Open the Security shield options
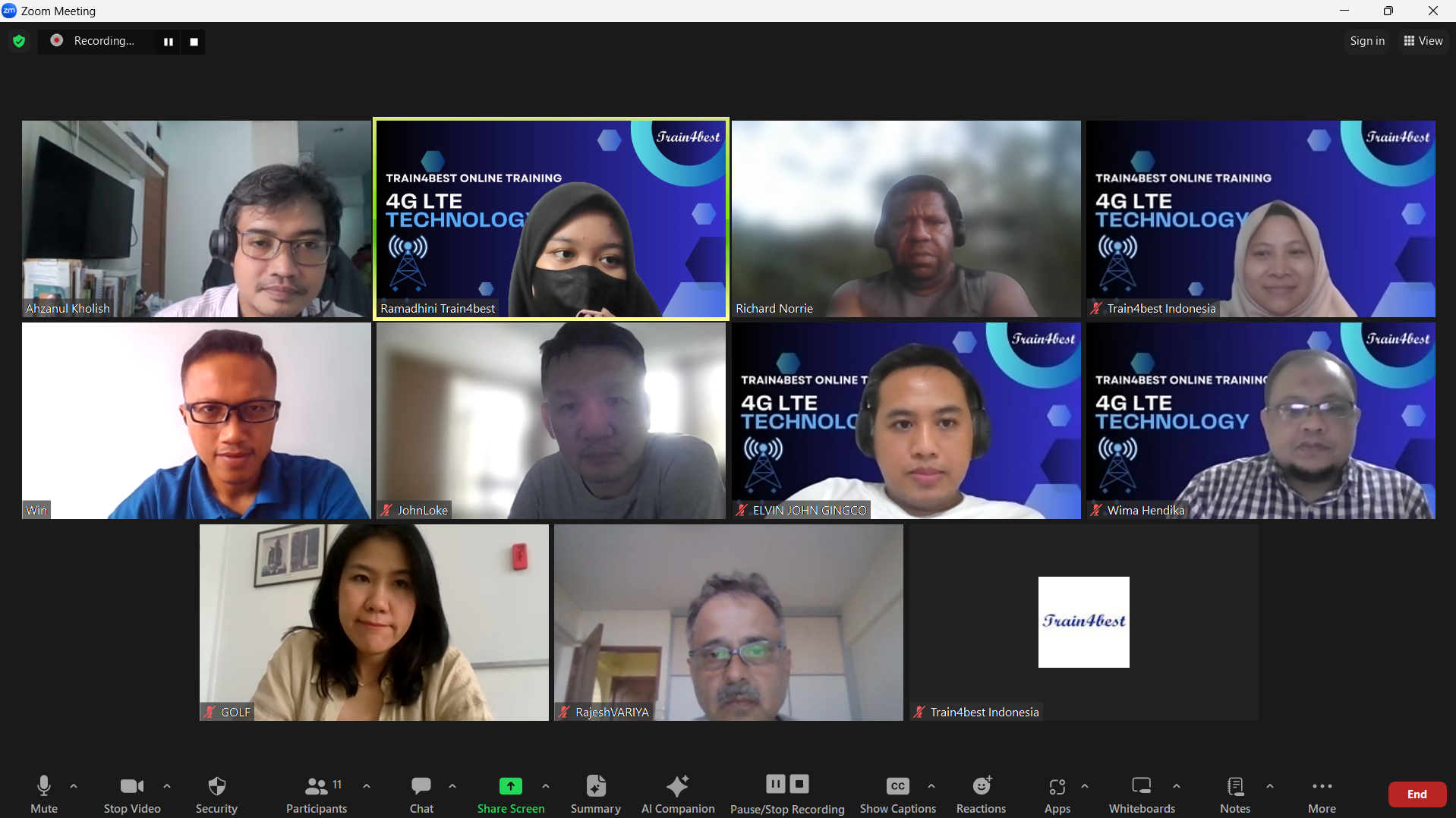The height and width of the screenshot is (818, 1456). coord(216,794)
